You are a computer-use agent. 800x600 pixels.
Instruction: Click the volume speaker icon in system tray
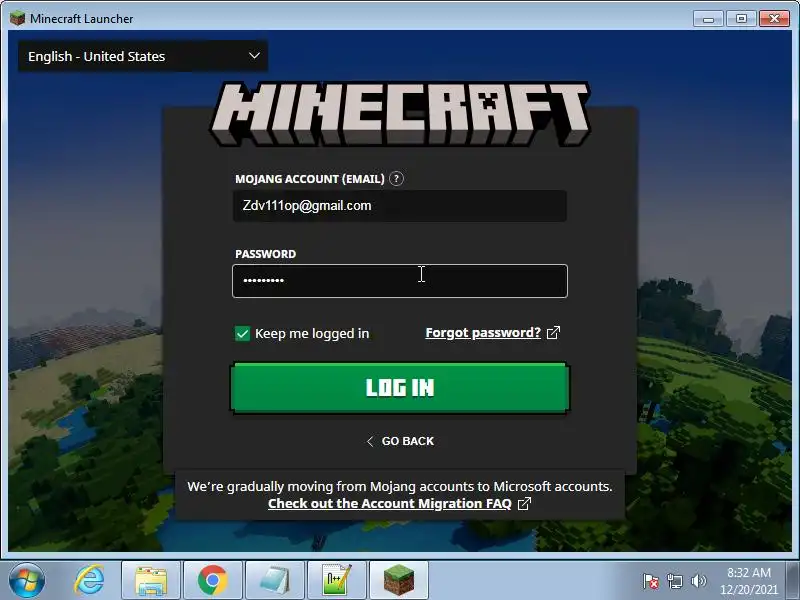click(x=698, y=581)
